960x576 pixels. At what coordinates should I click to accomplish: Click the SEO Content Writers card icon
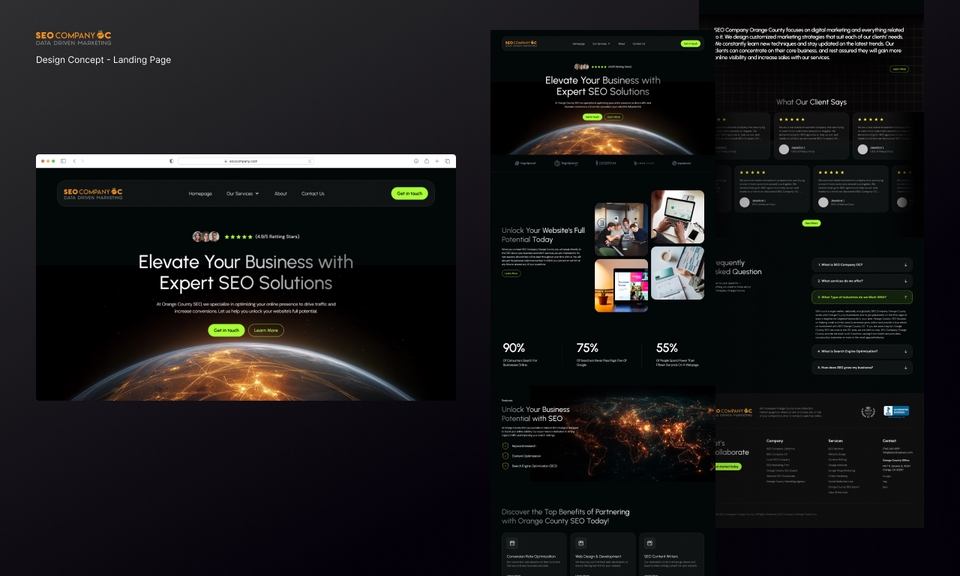[649, 543]
